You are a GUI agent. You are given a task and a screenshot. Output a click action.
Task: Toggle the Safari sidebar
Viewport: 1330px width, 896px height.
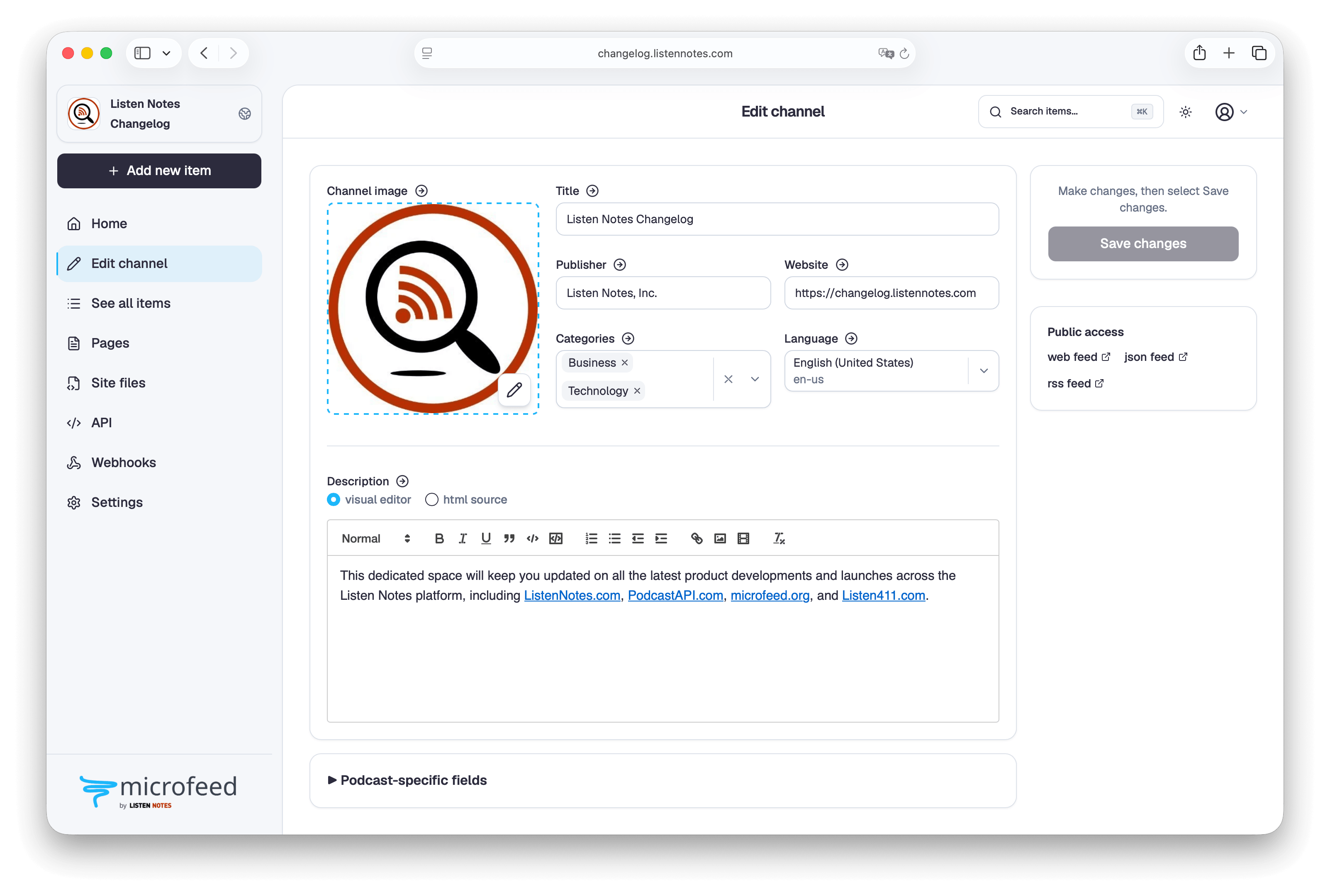(142, 53)
